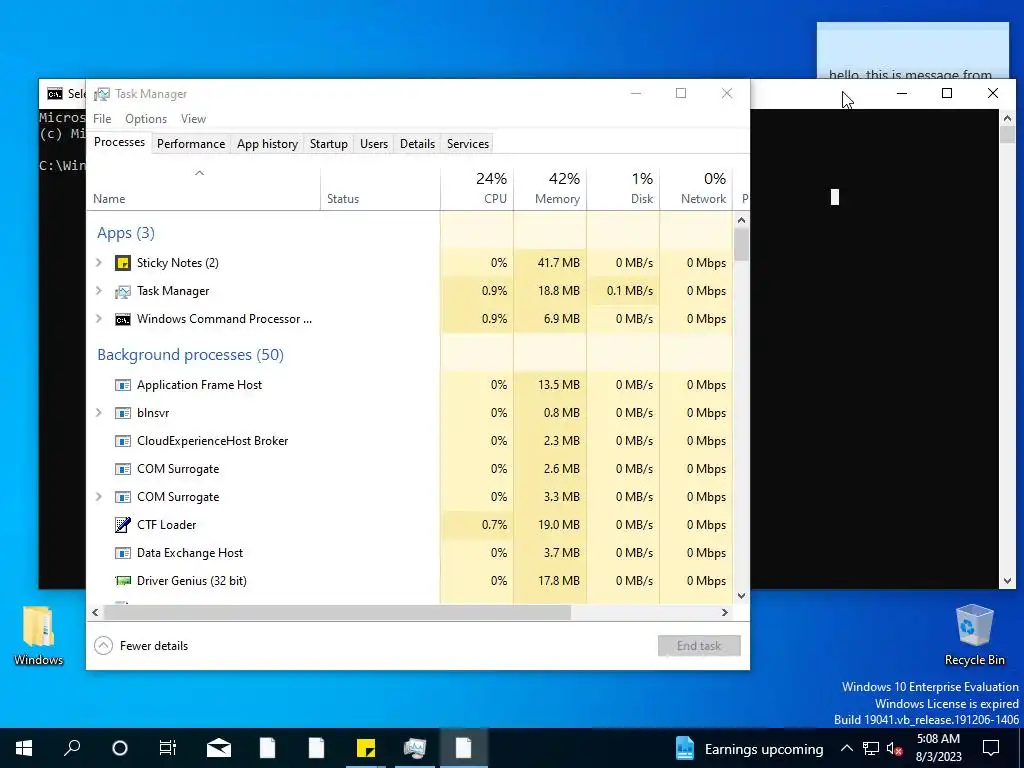The width and height of the screenshot is (1024, 768).
Task: Expand the Sticky Notes (2) process group
Action: (99, 263)
